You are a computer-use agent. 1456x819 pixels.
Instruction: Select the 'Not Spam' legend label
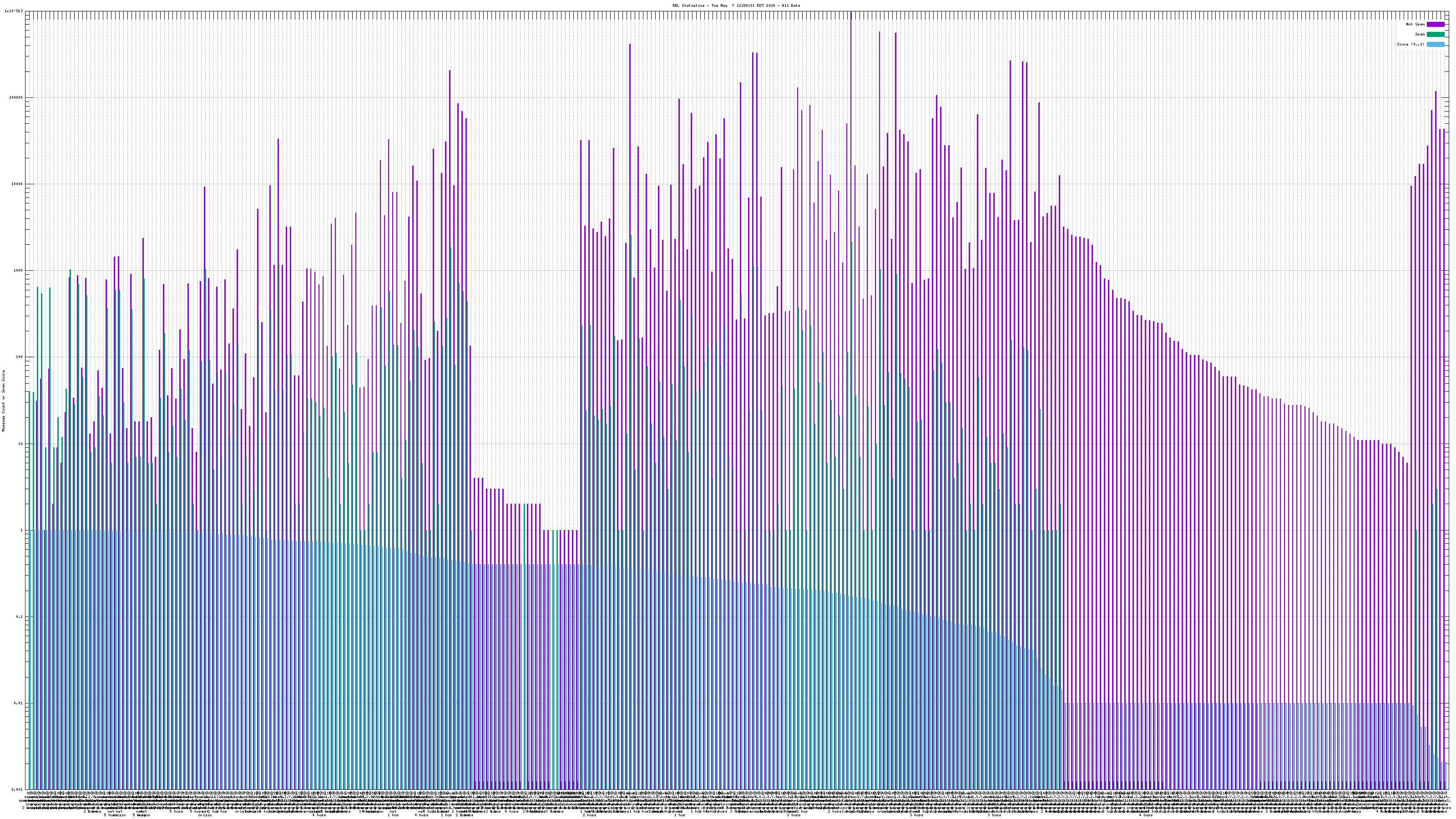pos(1416,24)
